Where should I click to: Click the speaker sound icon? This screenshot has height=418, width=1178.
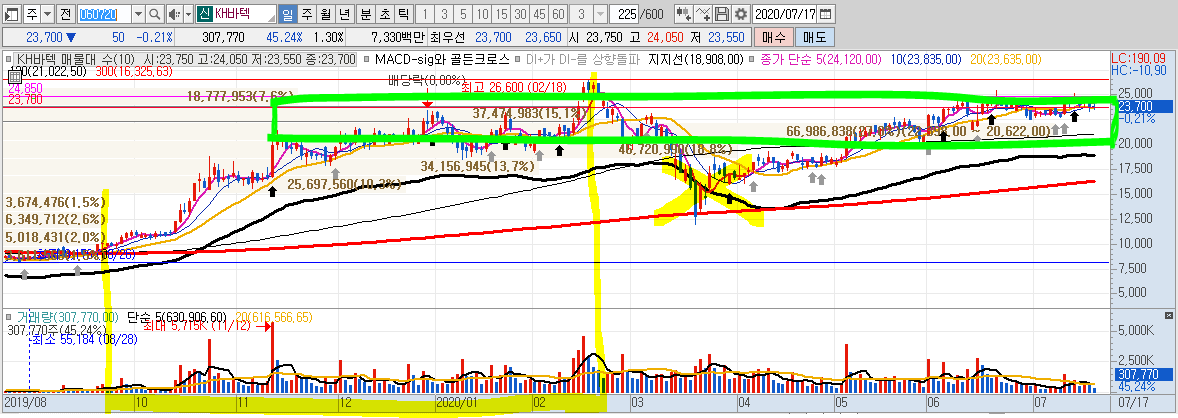173,14
